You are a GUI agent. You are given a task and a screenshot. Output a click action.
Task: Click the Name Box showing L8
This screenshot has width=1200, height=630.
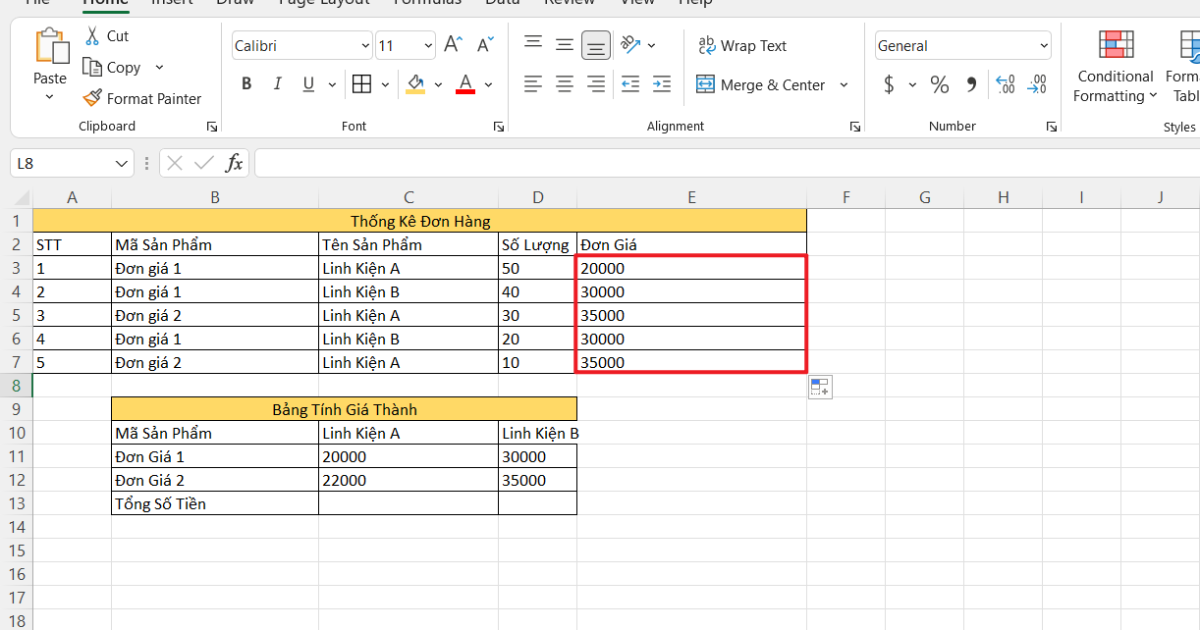(x=62, y=163)
